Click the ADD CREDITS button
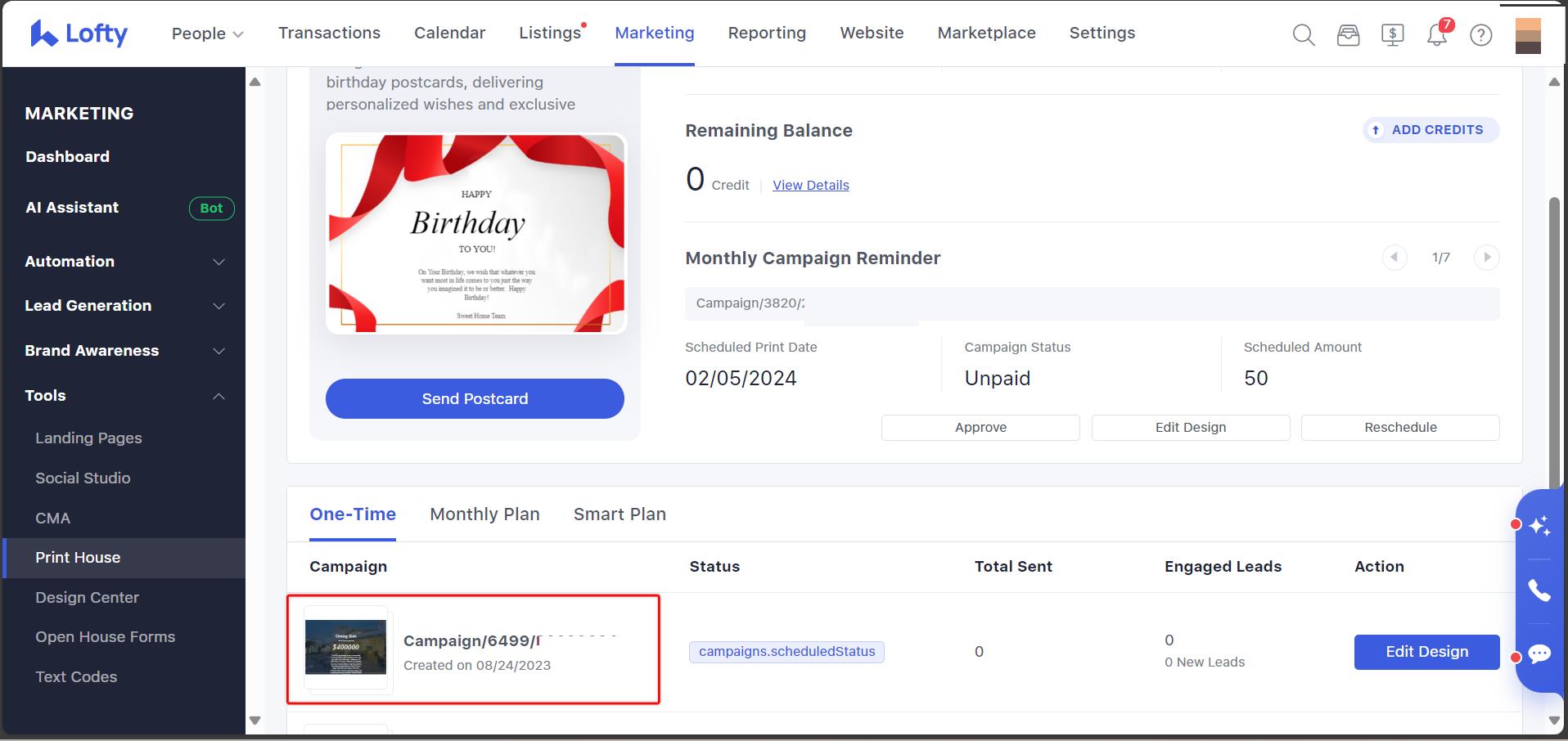 coord(1431,130)
